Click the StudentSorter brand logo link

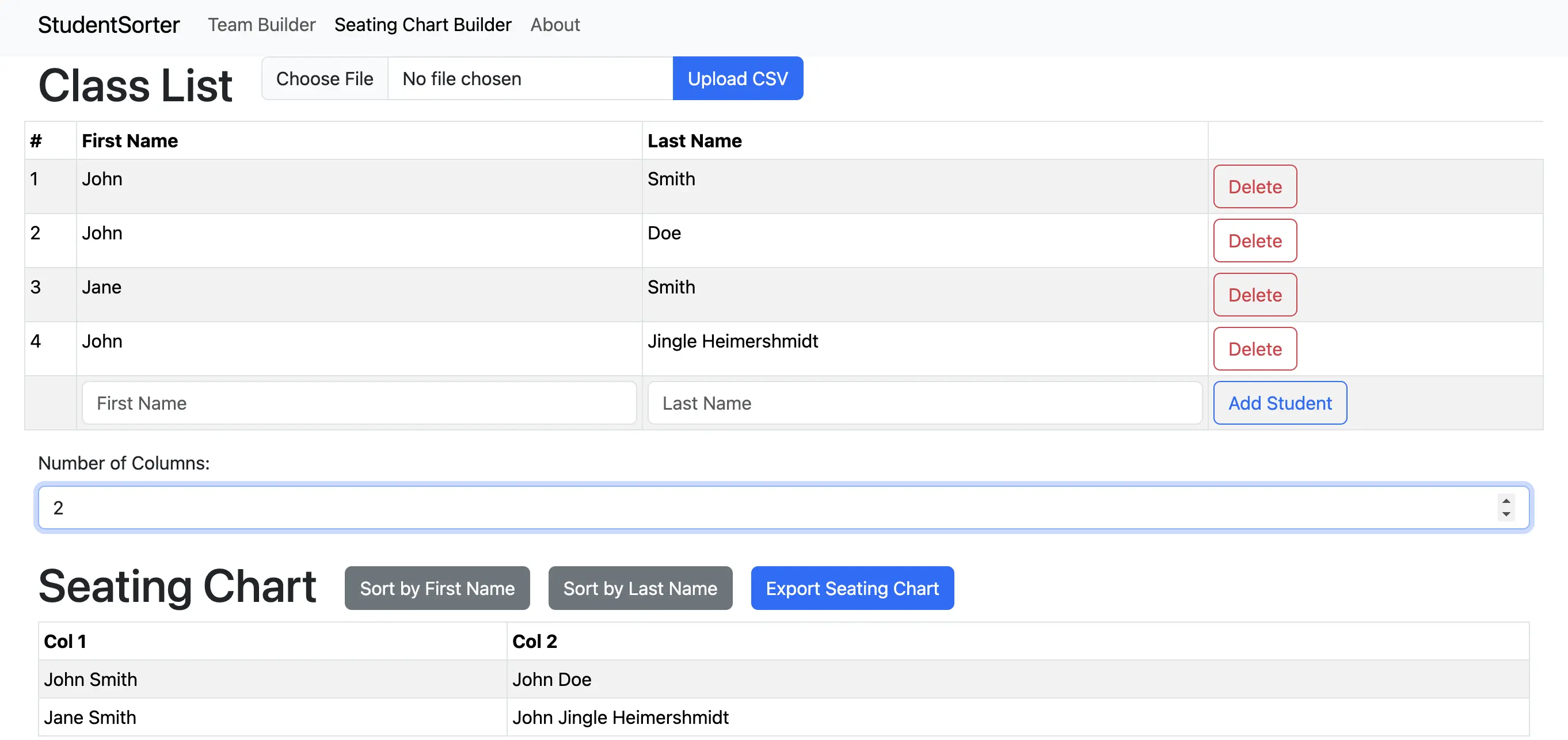pyautogui.click(x=108, y=25)
